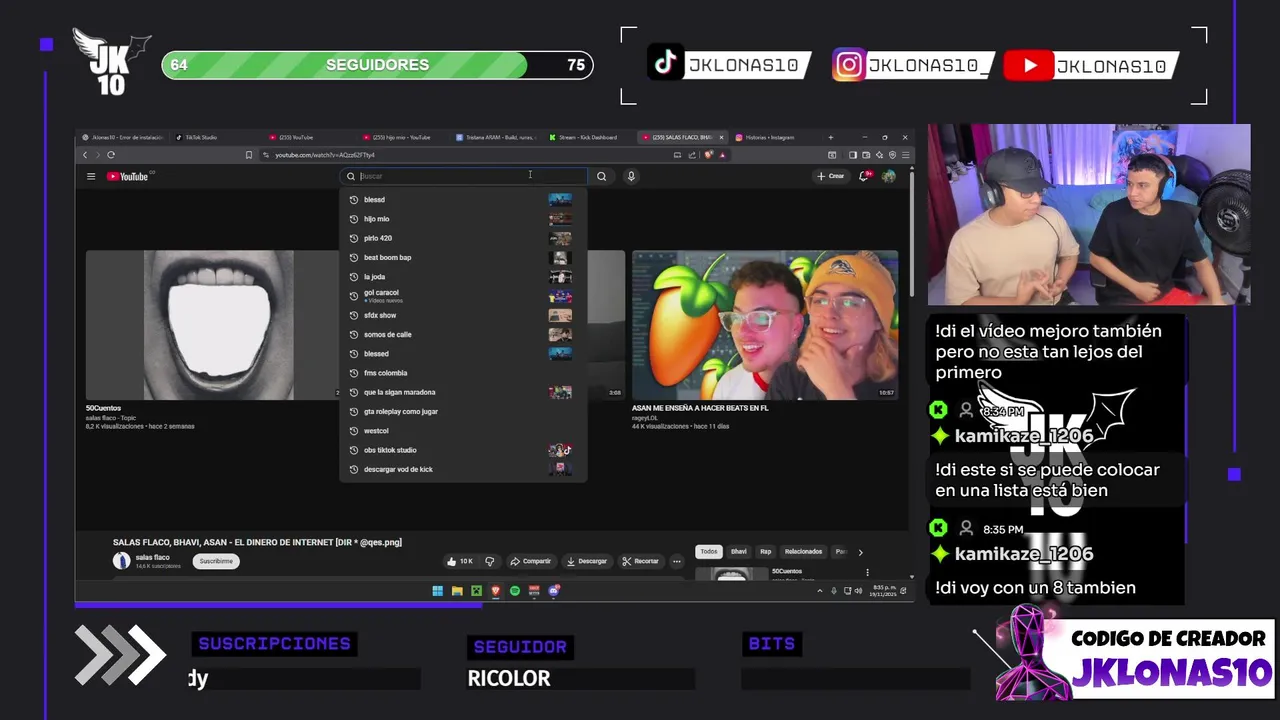Select the Rap filter chip
The width and height of the screenshot is (1280, 720).
[766, 552]
